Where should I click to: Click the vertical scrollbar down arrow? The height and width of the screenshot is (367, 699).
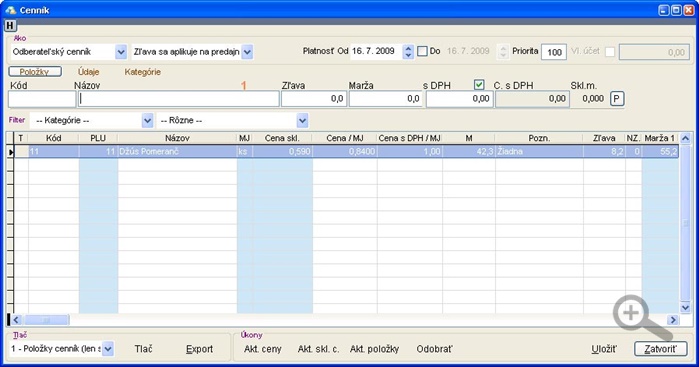coord(686,307)
